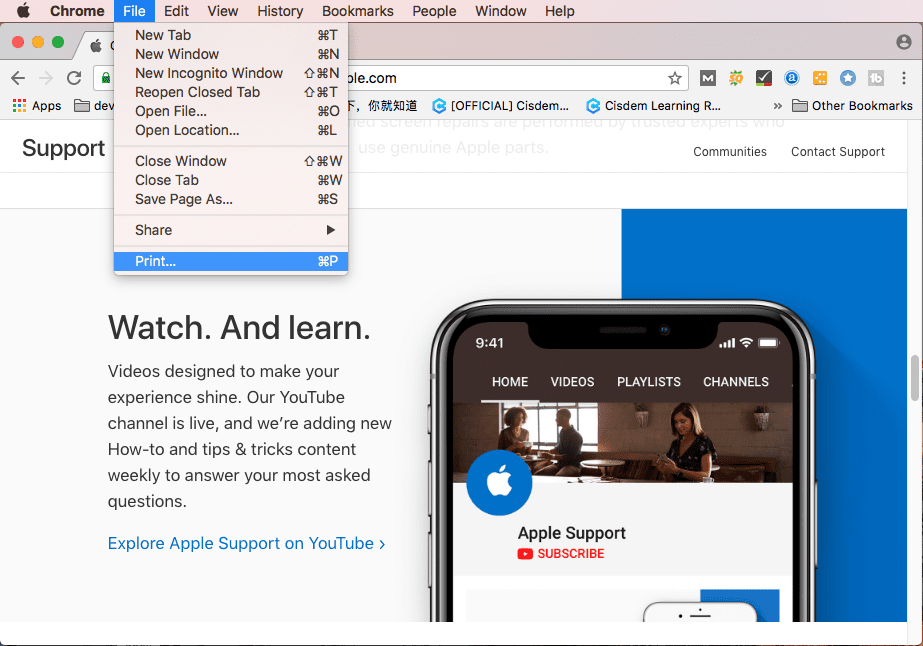Choose New Tab from the File menu
Viewport: 923px width, 646px height.
[x=231, y=35]
